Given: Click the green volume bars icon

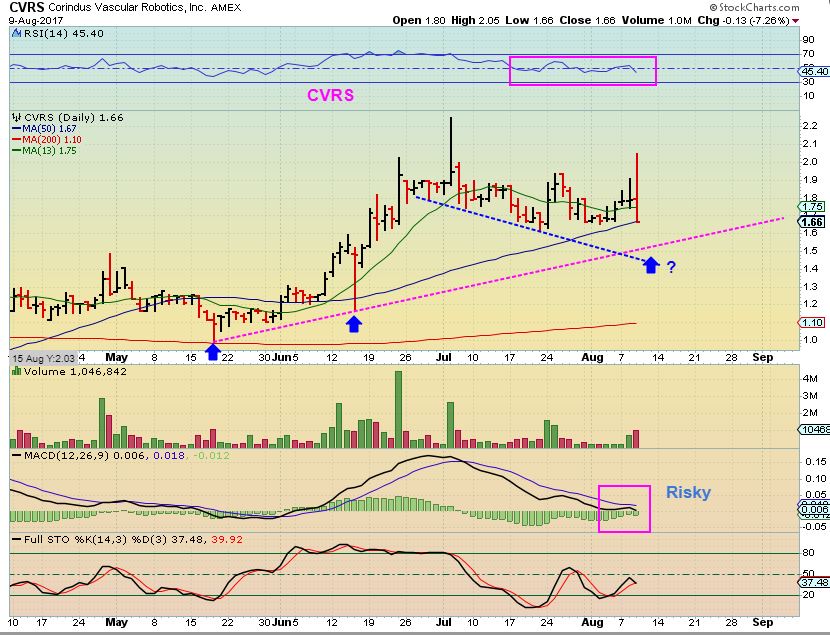Looking at the screenshot, I should point(16,371).
